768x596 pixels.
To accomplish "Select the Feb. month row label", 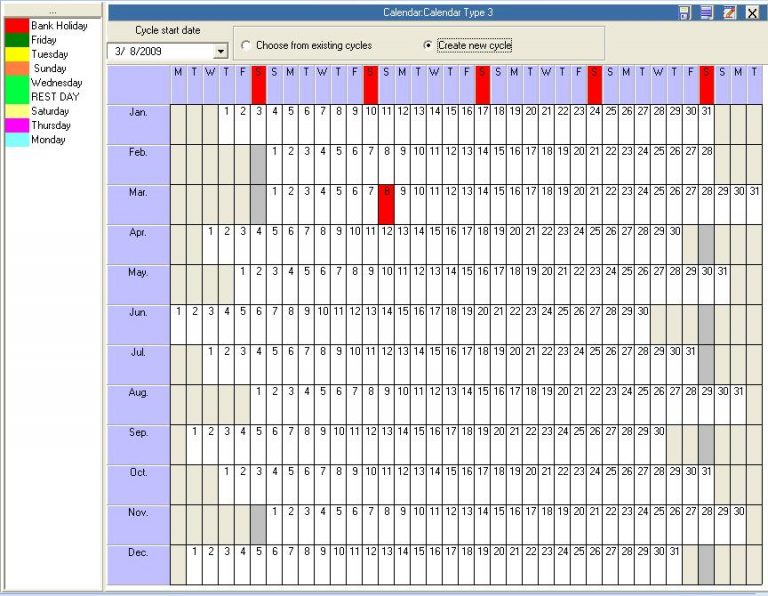I will pyautogui.click(x=139, y=165).
